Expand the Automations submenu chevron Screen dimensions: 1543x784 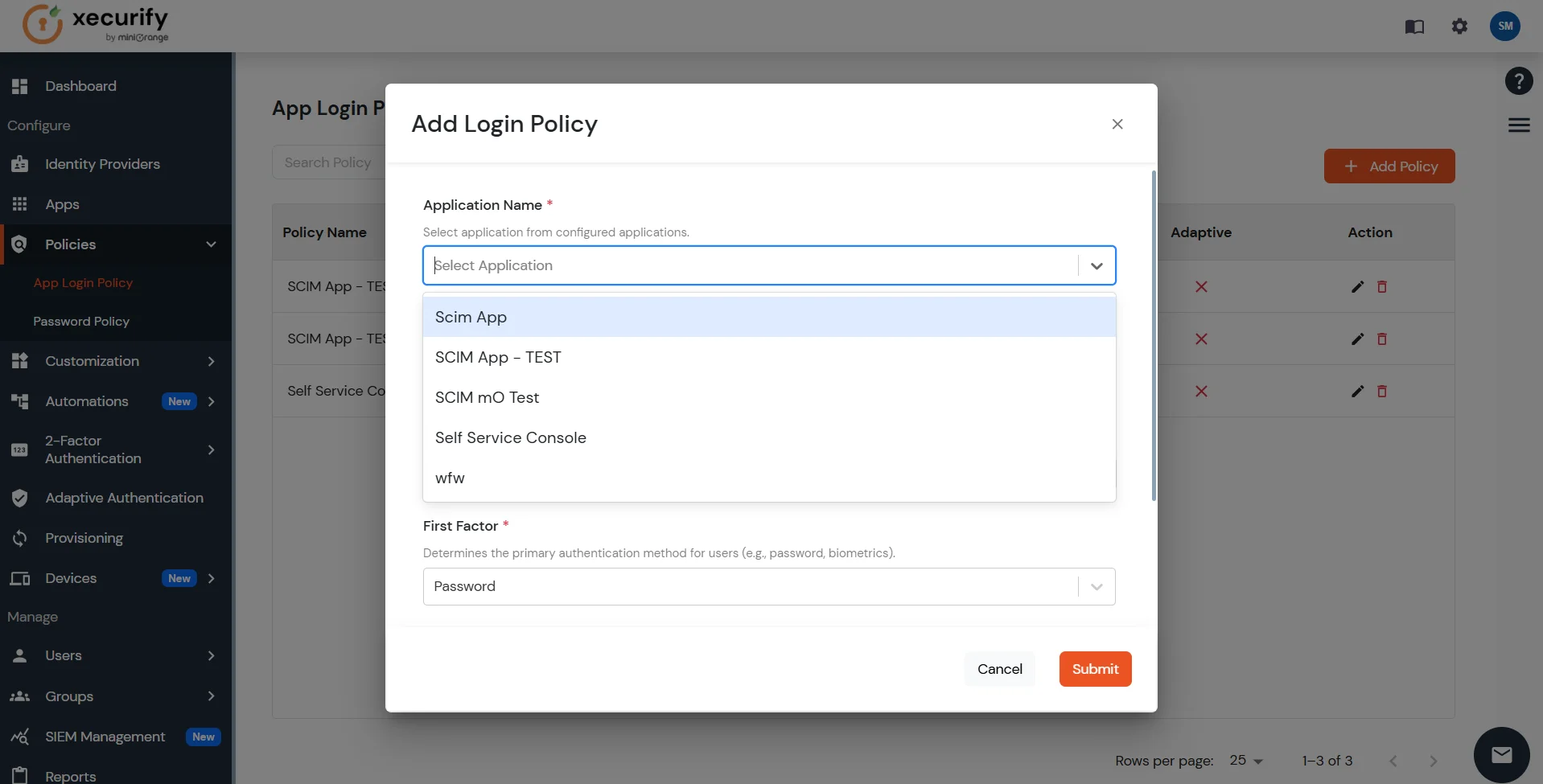point(211,401)
